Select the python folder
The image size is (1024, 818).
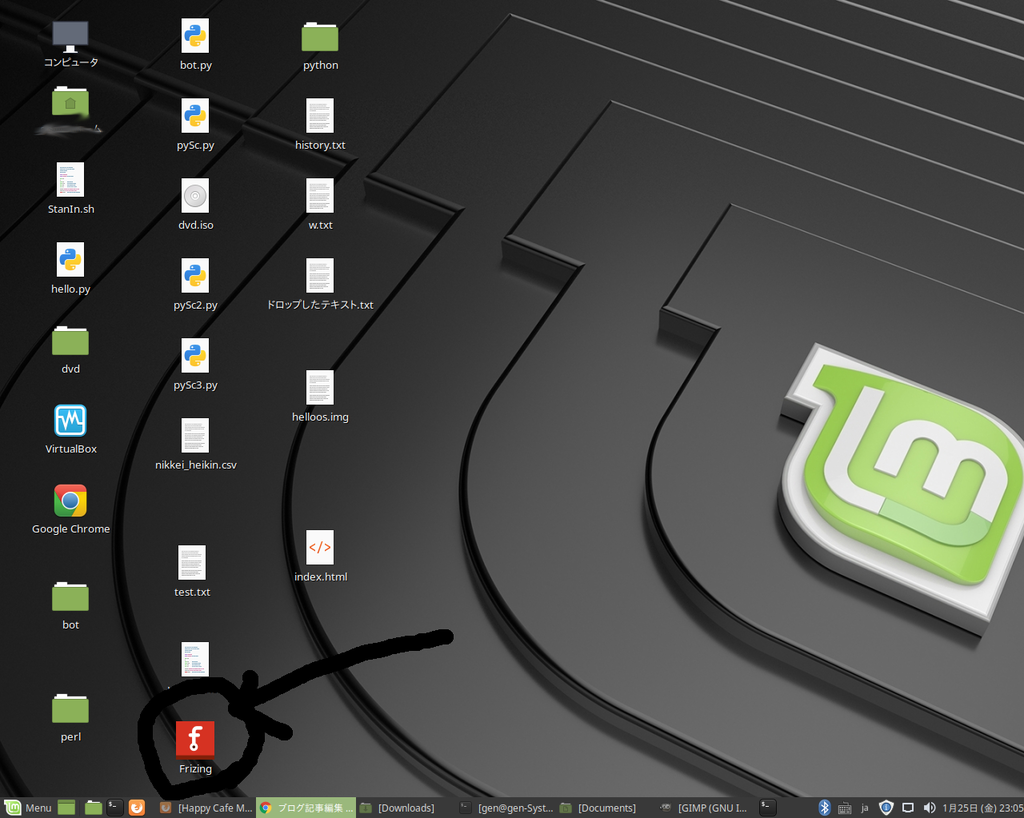tap(320, 37)
